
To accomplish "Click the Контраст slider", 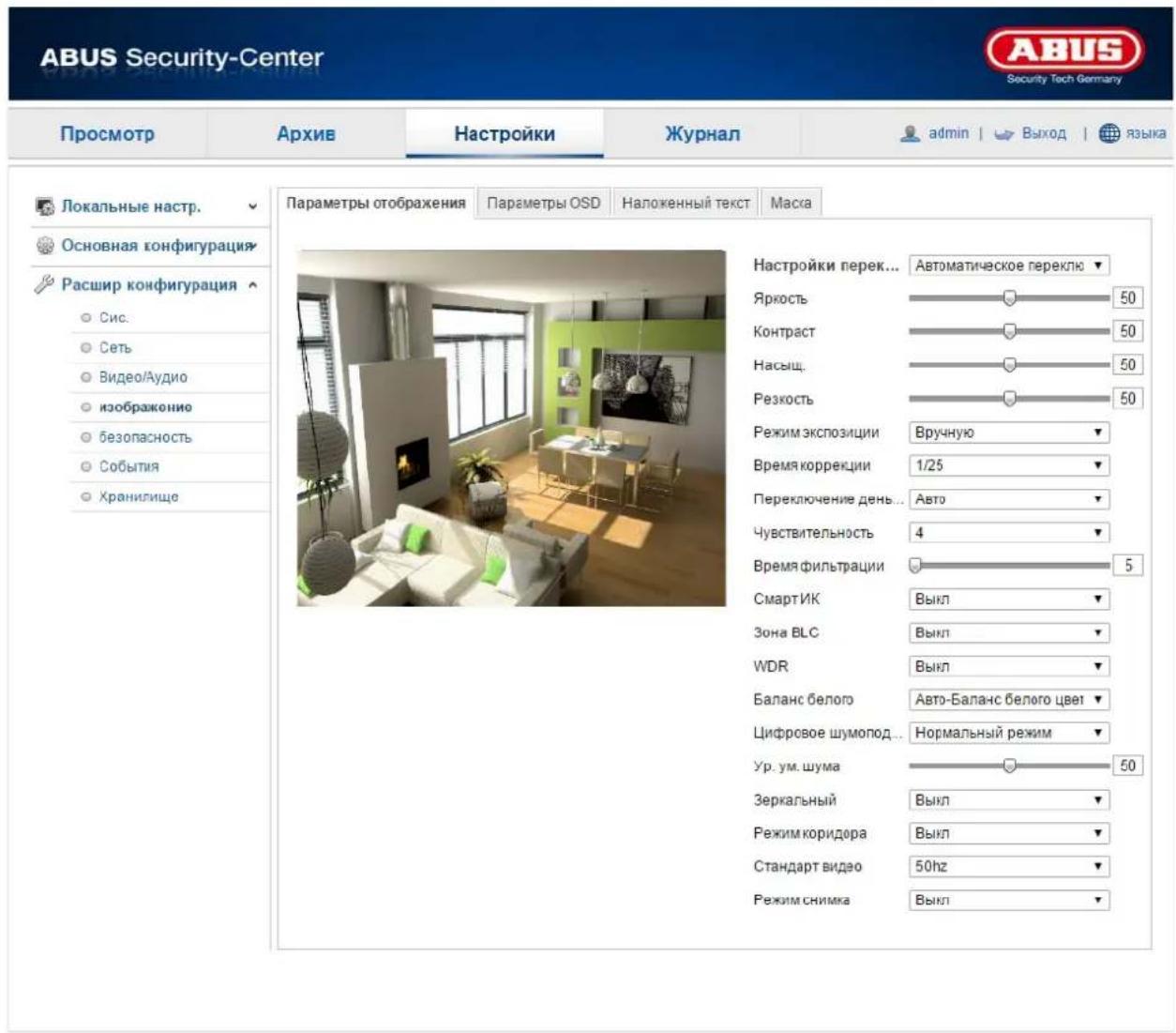I will 1009,331.
